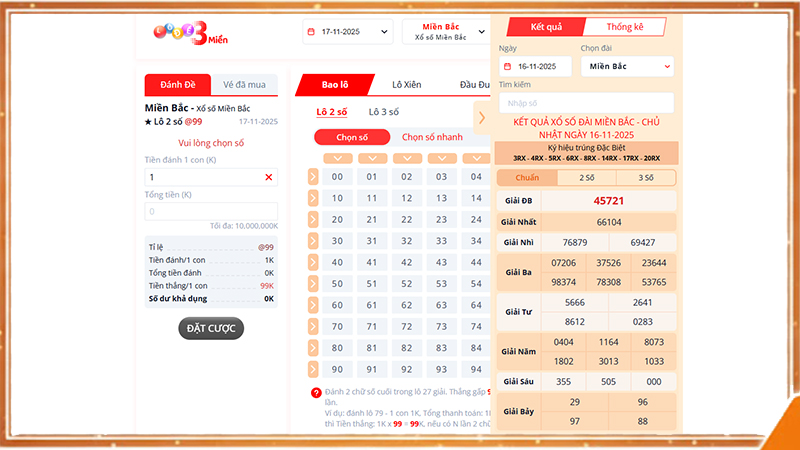Click the Giải Nhì result 76879
The height and width of the screenshot is (450, 800).
[x=575, y=242]
